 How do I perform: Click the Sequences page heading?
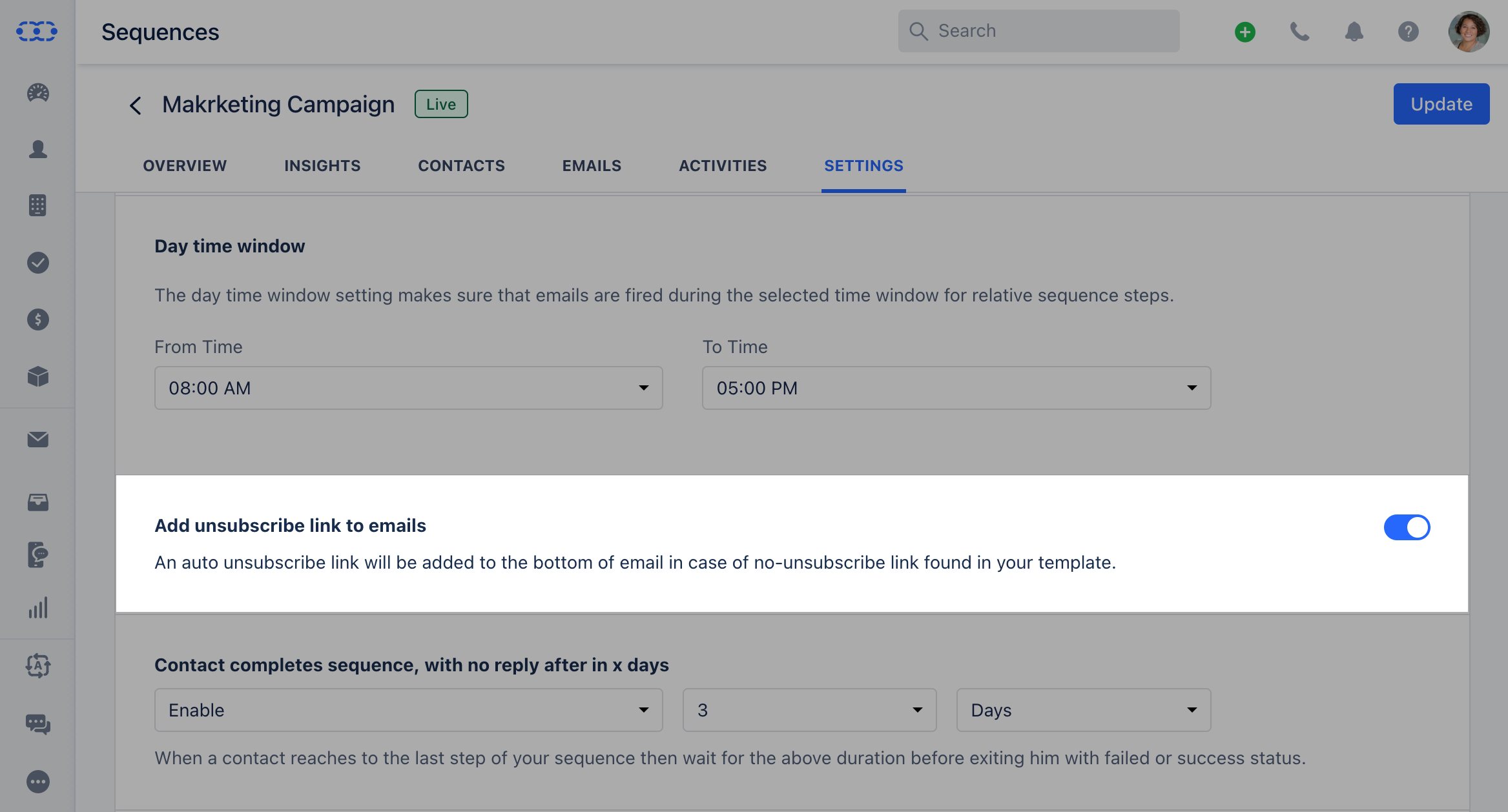(160, 32)
